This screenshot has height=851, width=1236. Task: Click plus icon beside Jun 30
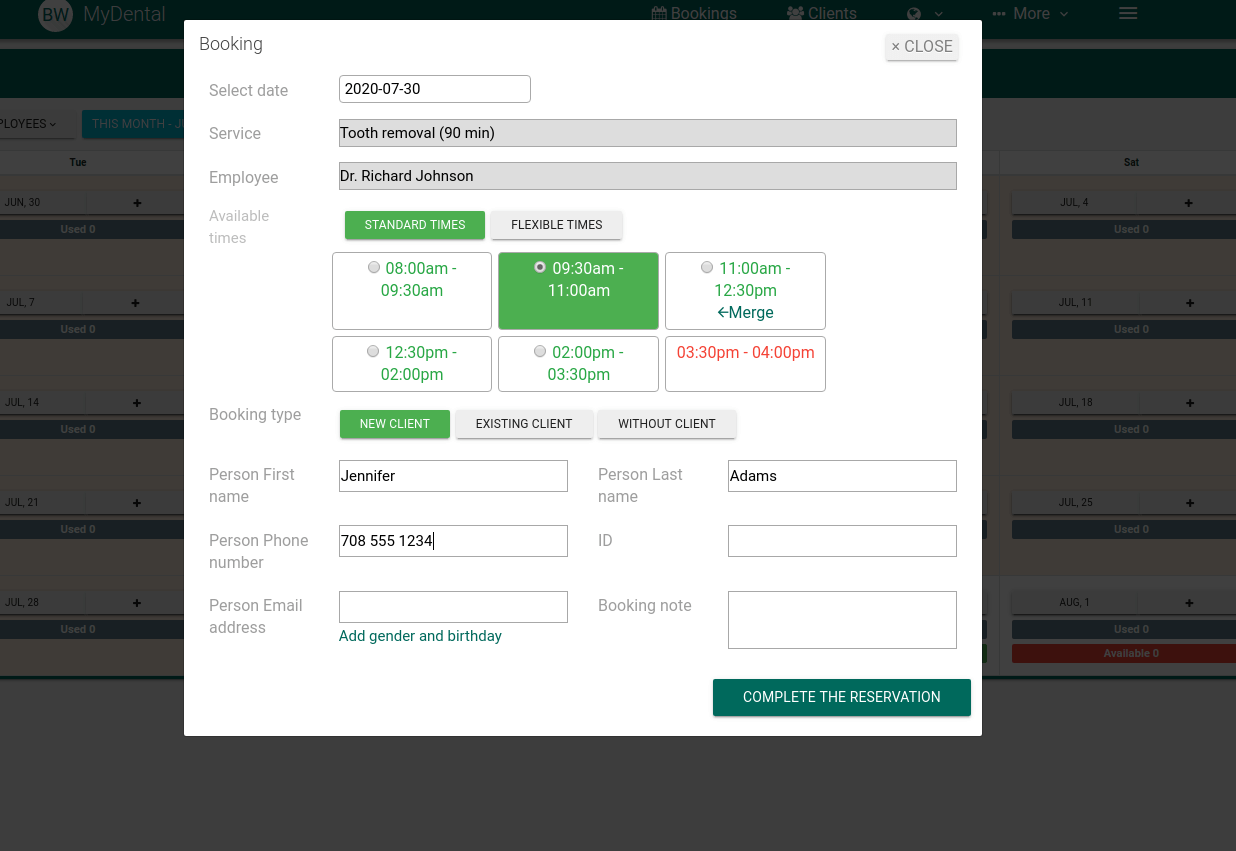point(137,203)
